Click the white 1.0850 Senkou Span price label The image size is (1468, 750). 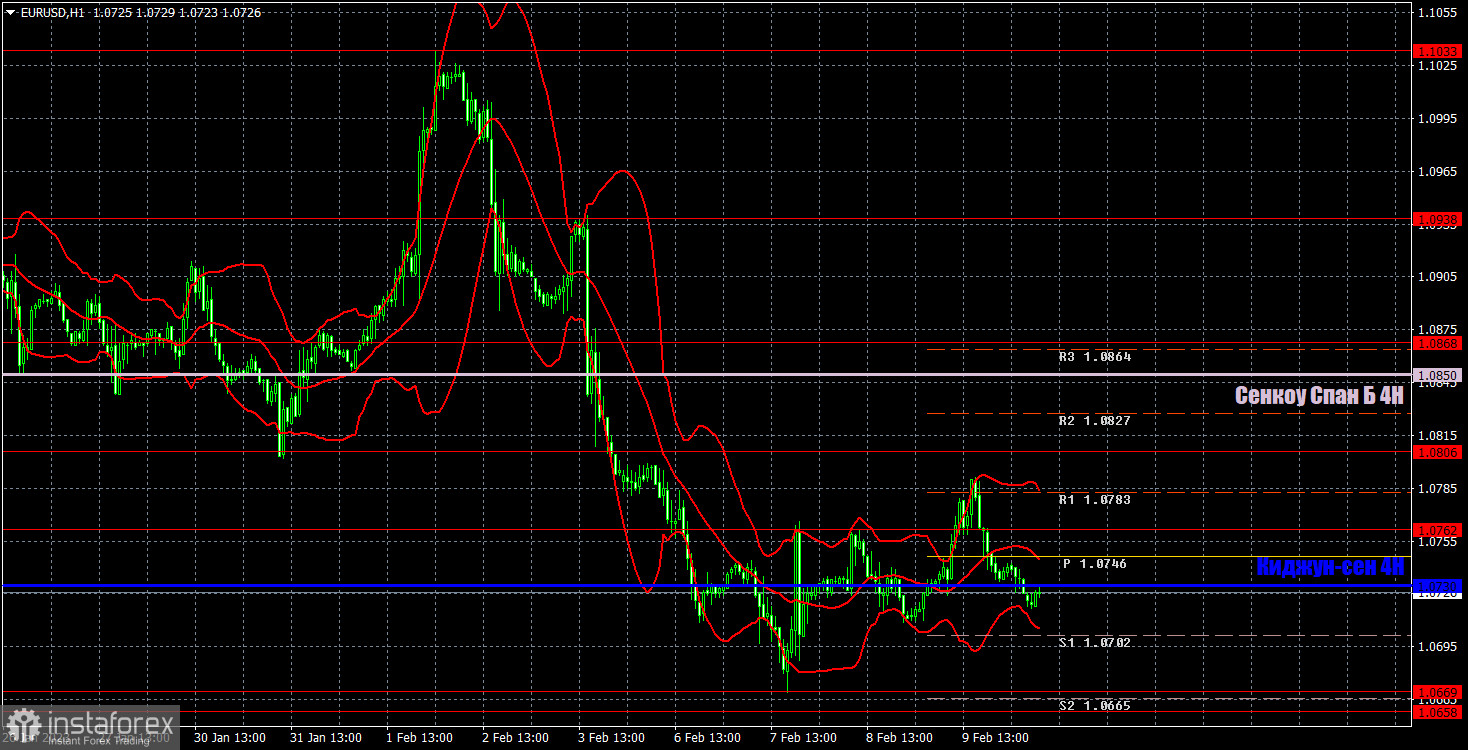[1437, 375]
